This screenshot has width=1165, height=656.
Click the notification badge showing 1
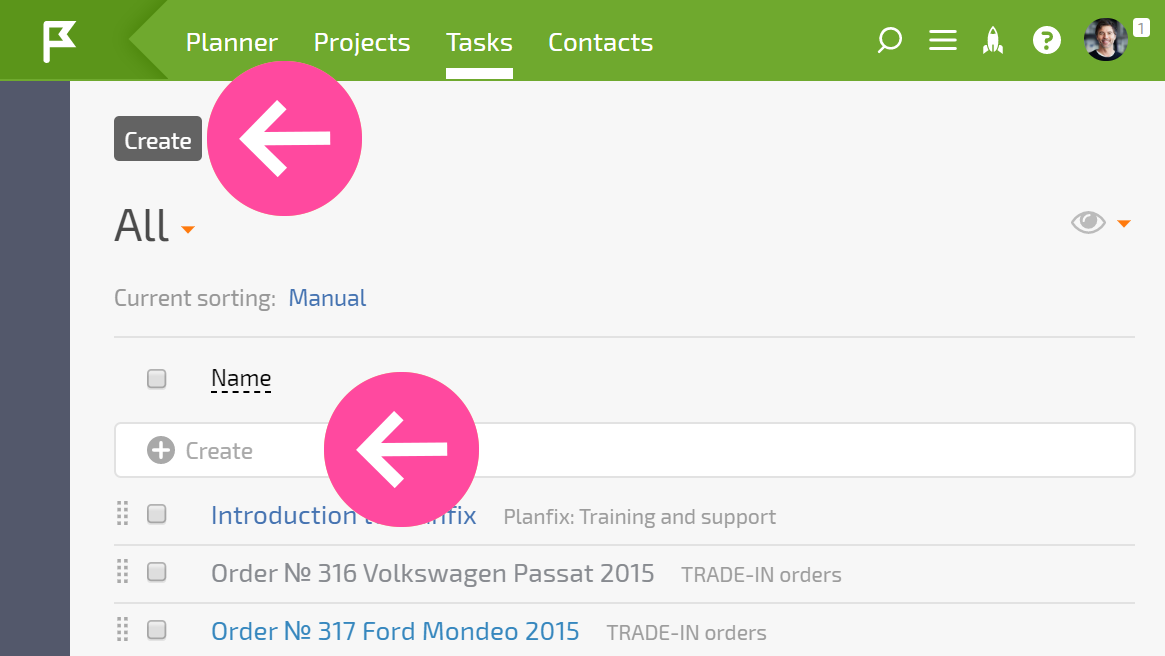[1141, 28]
